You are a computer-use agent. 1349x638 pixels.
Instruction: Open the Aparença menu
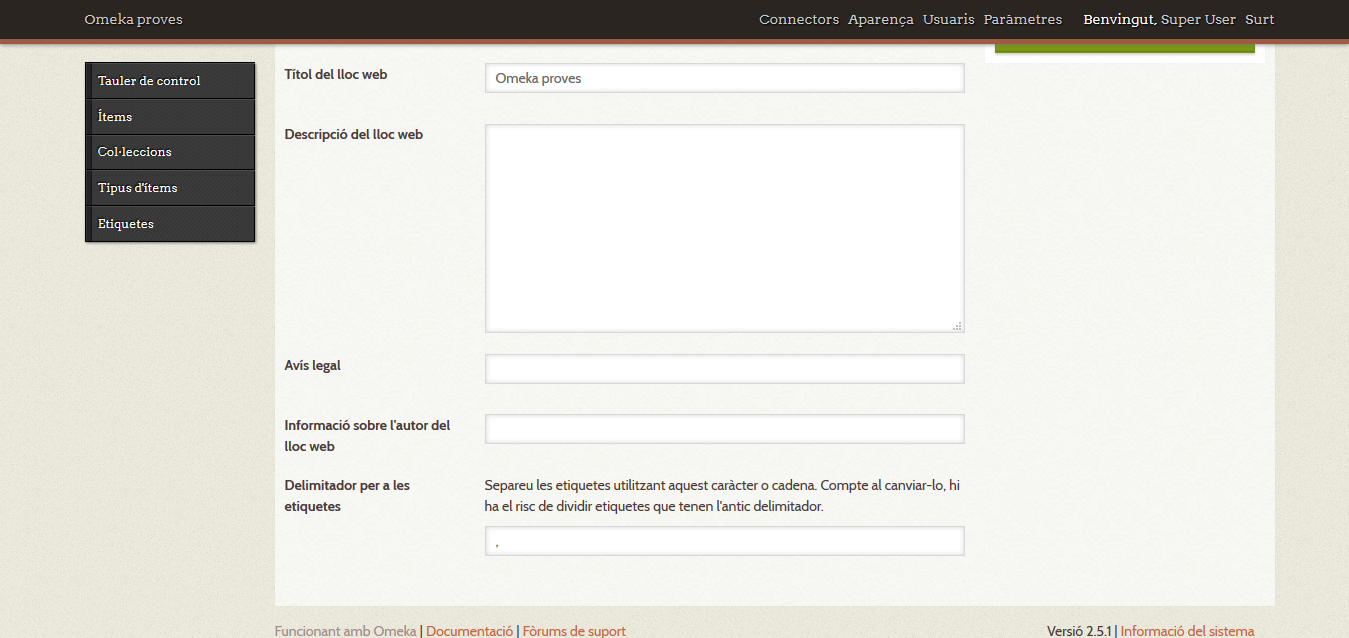(880, 19)
